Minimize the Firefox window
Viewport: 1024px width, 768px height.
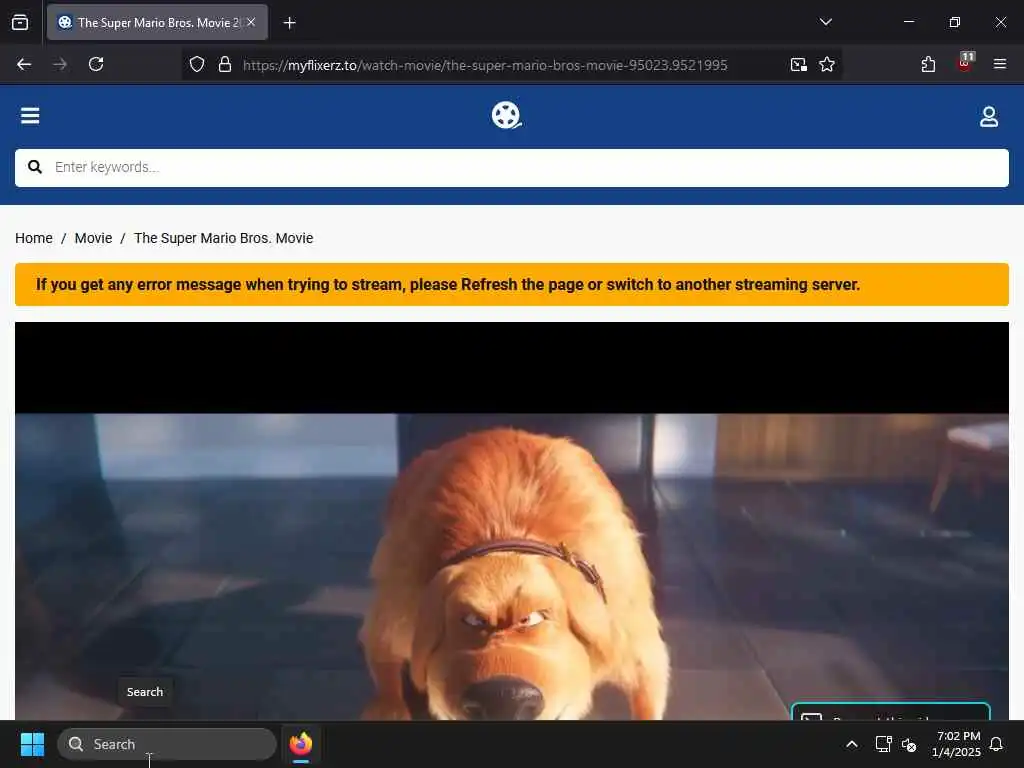(x=909, y=22)
